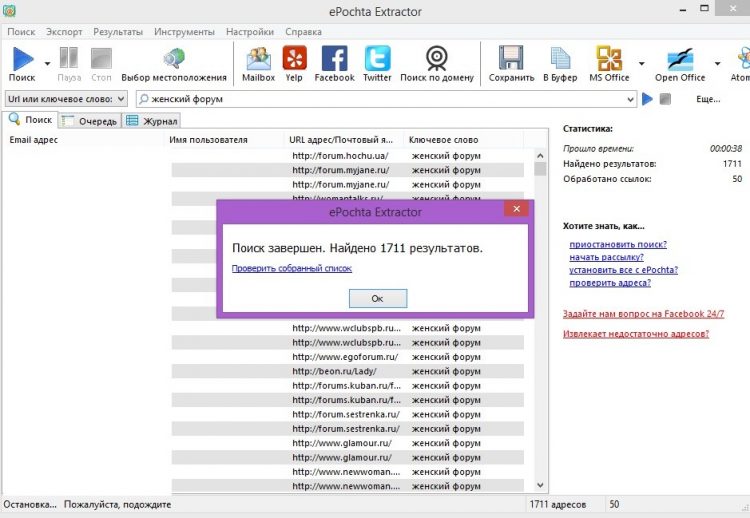Click the Еще... button
The image size is (750, 518).
tap(708, 99)
